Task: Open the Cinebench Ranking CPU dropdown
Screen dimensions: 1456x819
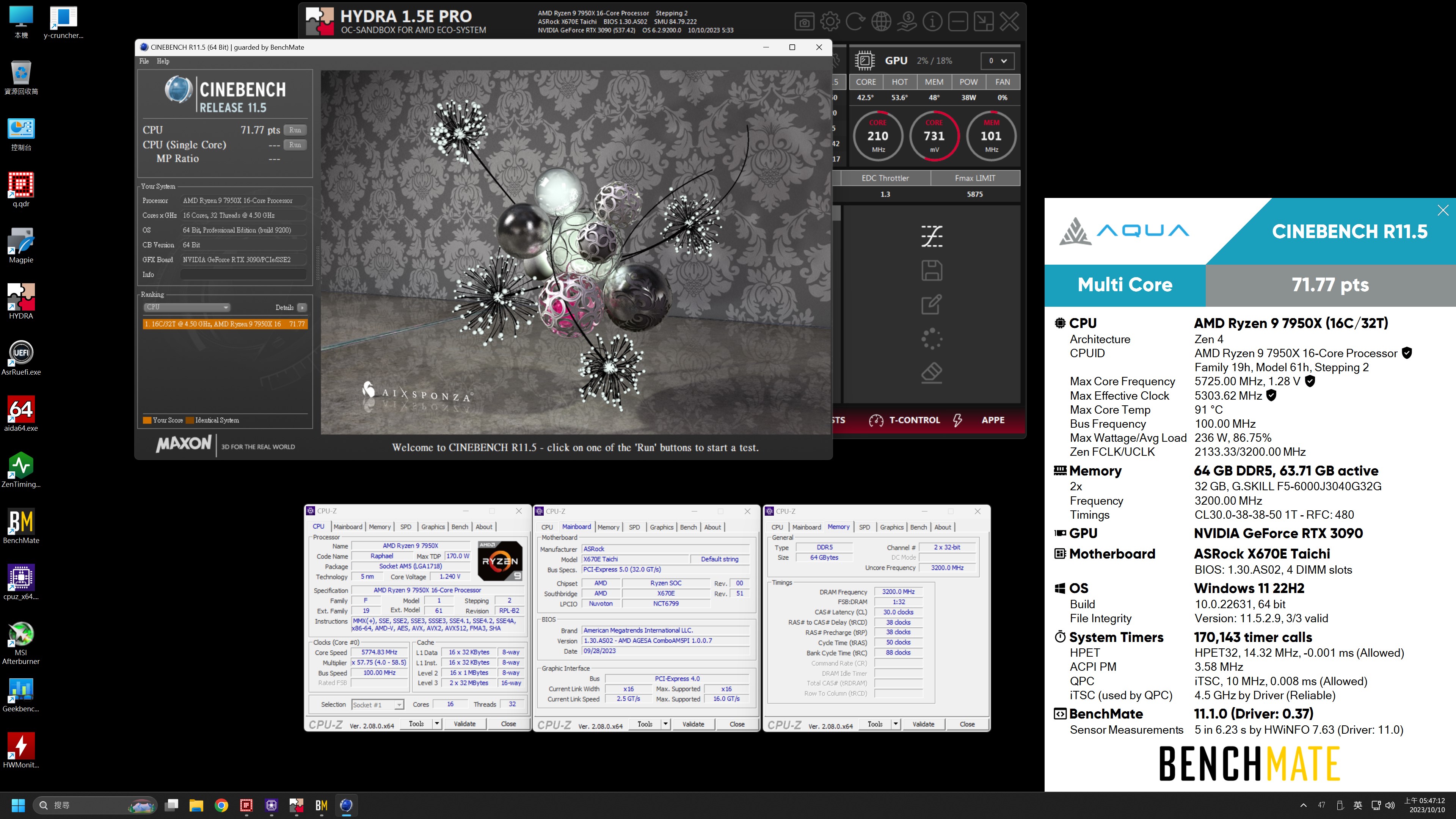Action: click(187, 307)
